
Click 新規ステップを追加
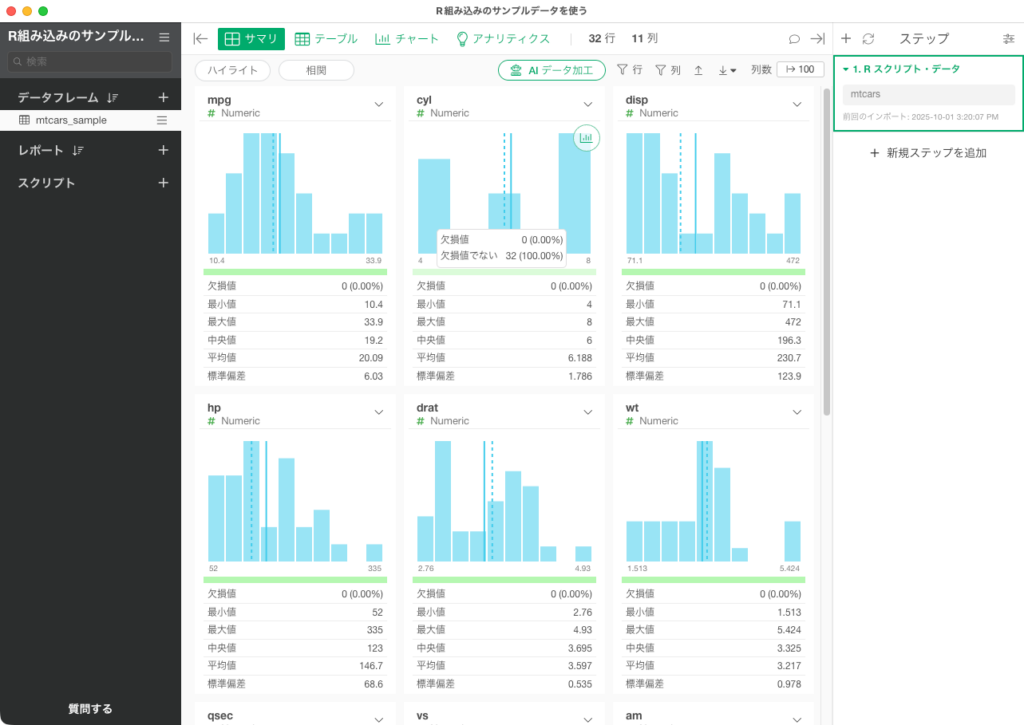928,153
